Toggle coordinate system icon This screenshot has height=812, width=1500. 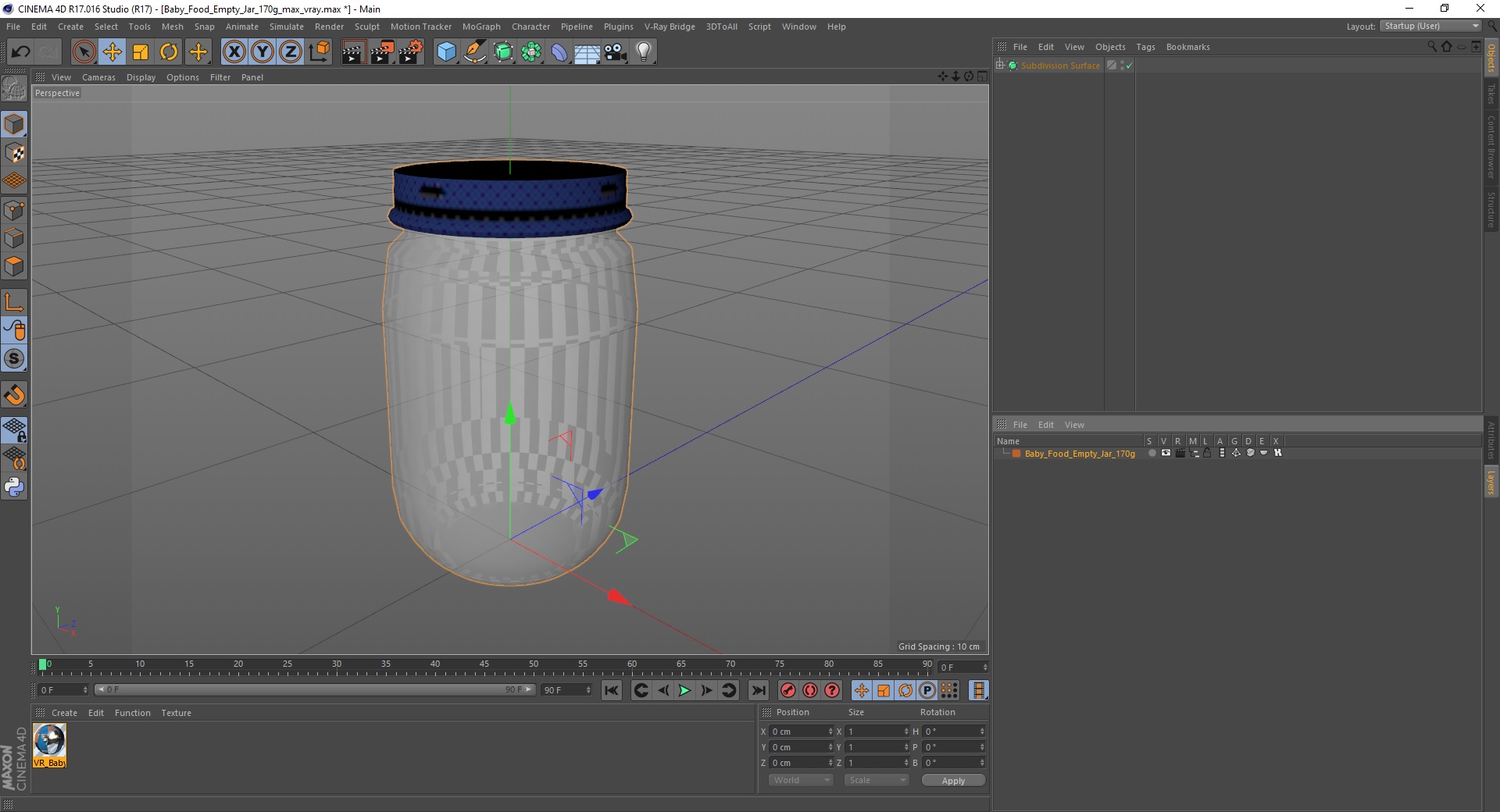coord(319,52)
